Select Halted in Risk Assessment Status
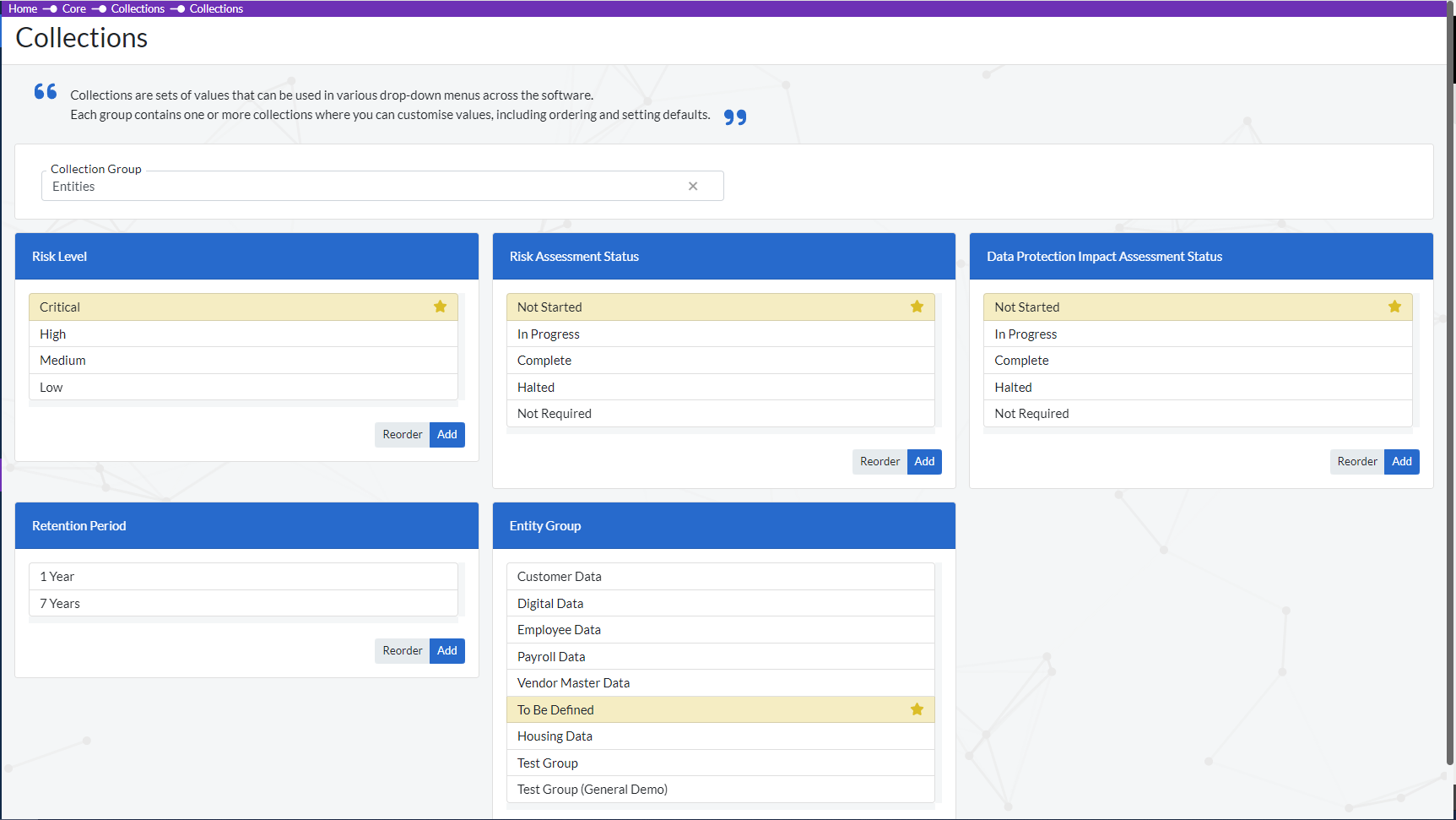Screen dimensions: 1456x820 tap(720, 388)
